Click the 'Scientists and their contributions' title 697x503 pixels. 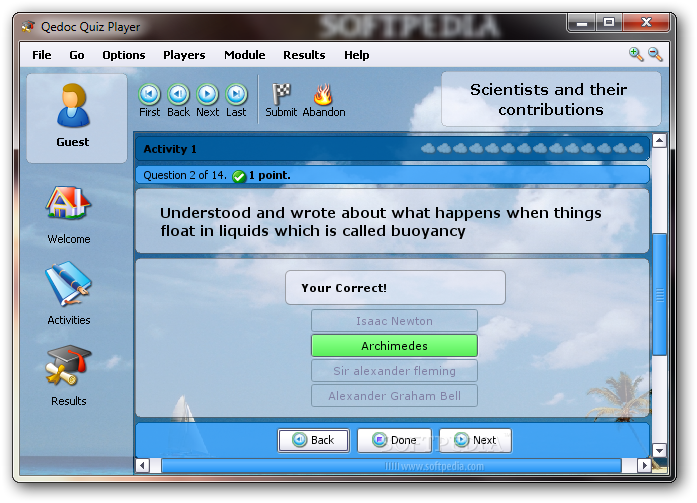pos(549,100)
